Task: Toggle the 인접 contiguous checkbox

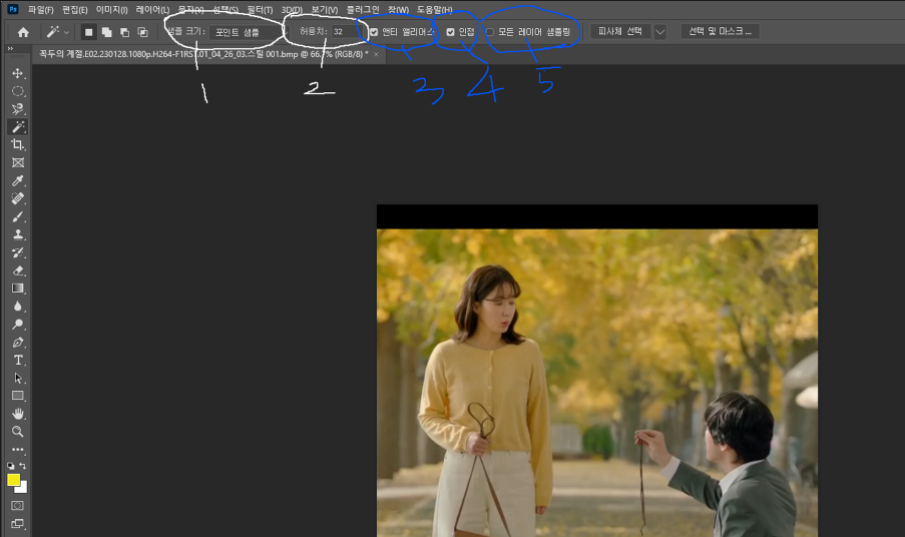Action: [450, 32]
